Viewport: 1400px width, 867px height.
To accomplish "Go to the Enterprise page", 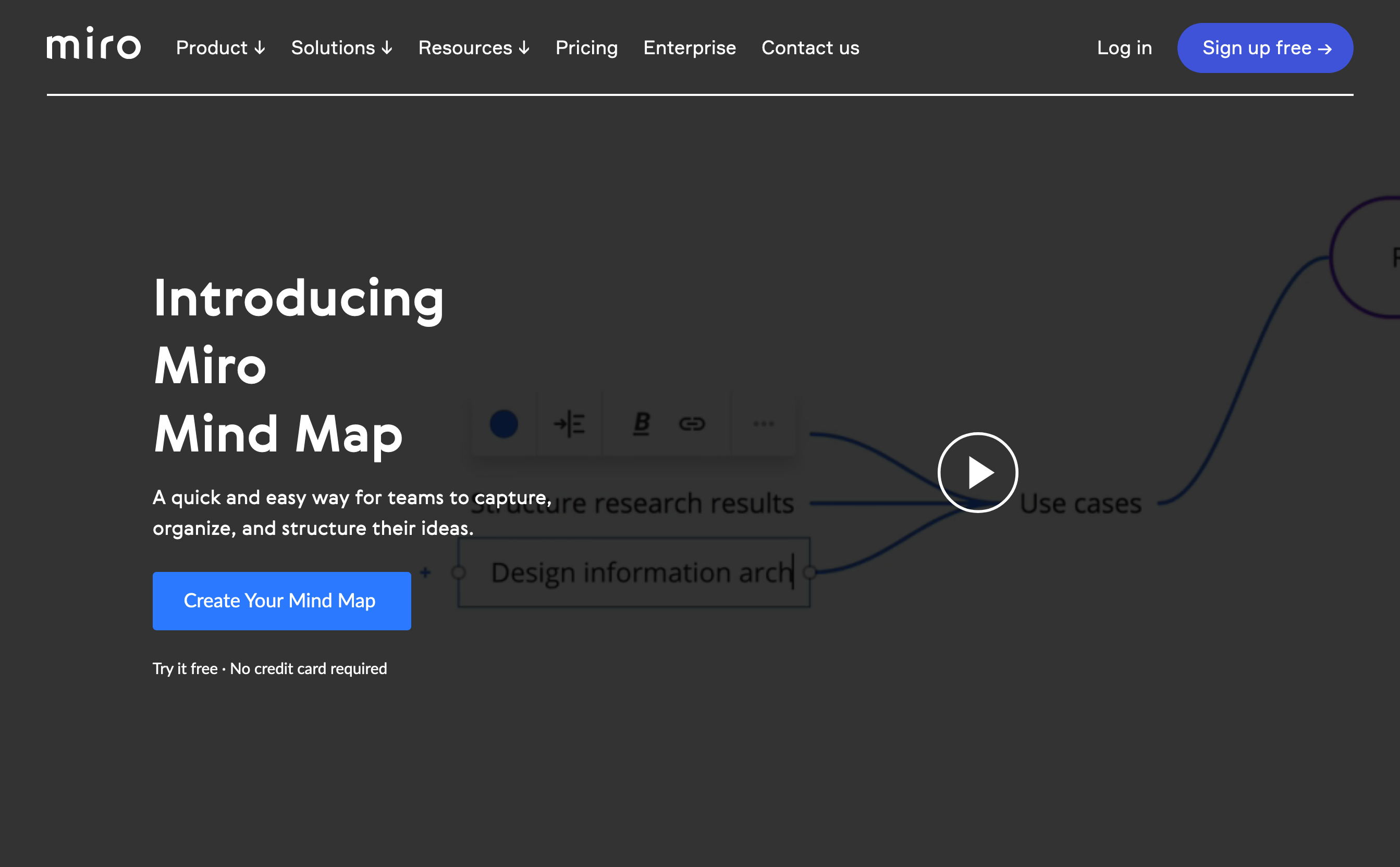I will coord(690,47).
